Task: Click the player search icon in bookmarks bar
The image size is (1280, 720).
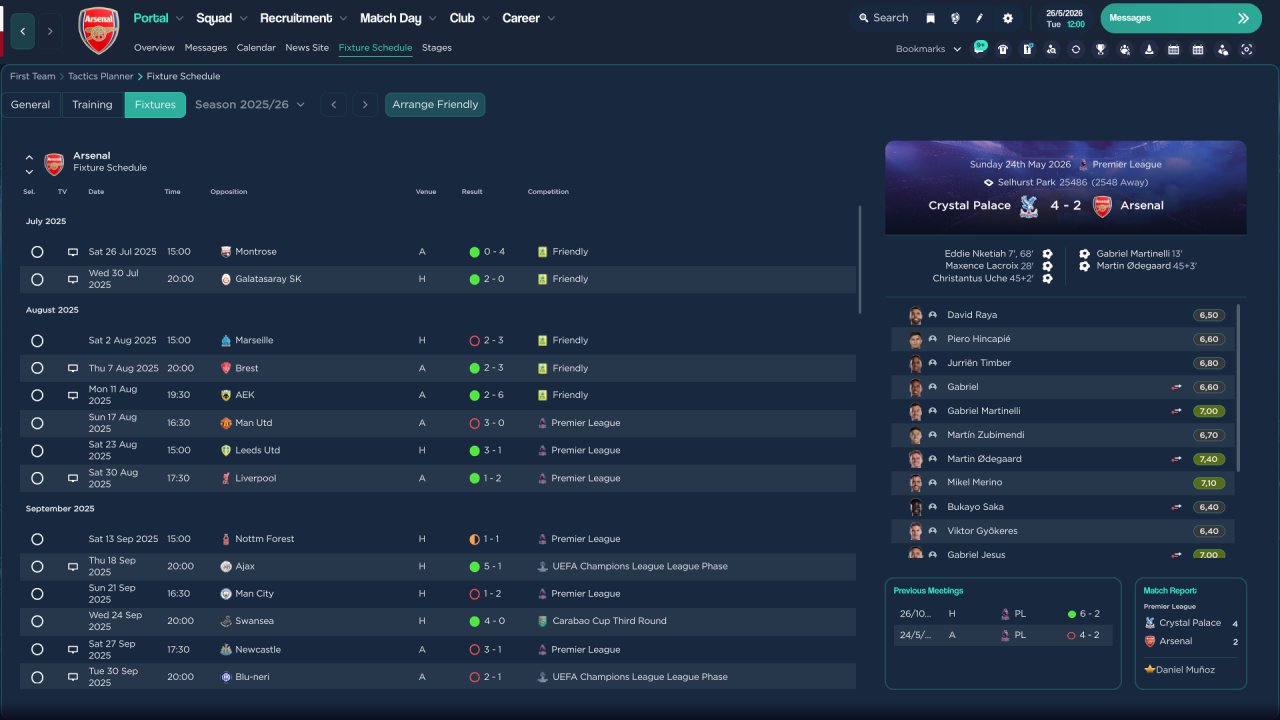Action: pyautogui.click(x=1051, y=49)
